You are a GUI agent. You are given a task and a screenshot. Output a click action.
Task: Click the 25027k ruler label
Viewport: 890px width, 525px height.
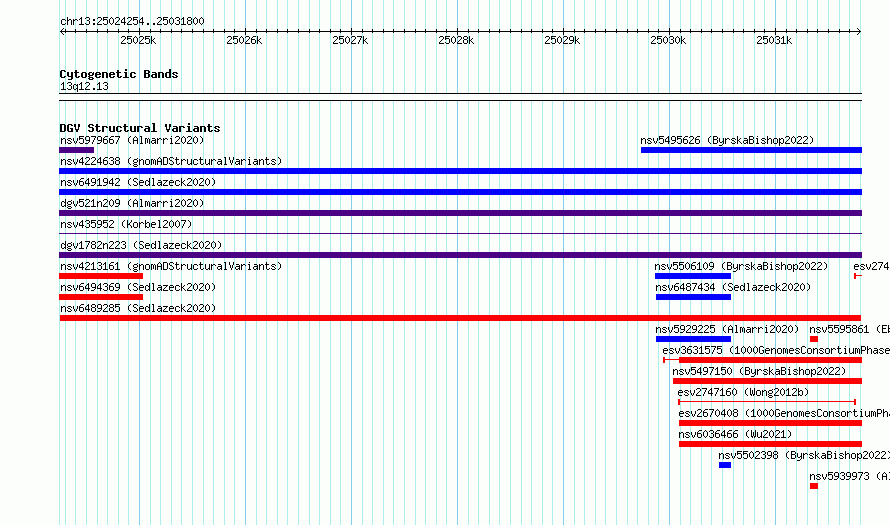click(350, 40)
